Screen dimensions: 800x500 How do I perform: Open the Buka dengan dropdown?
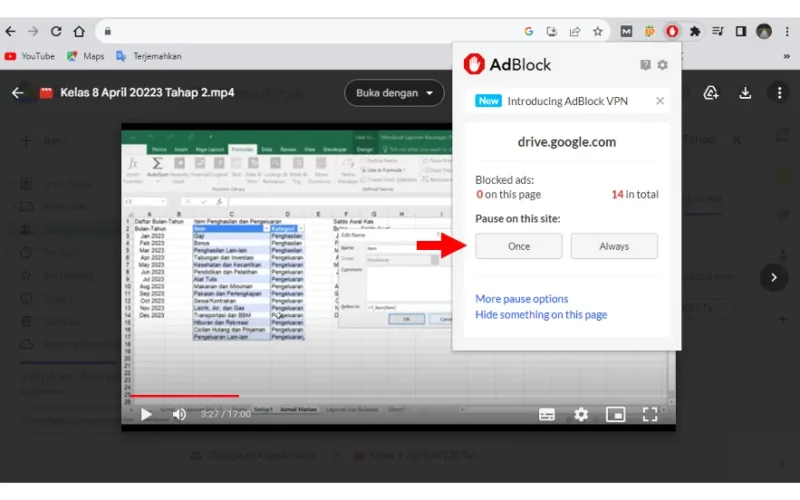(x=394, y=93)
